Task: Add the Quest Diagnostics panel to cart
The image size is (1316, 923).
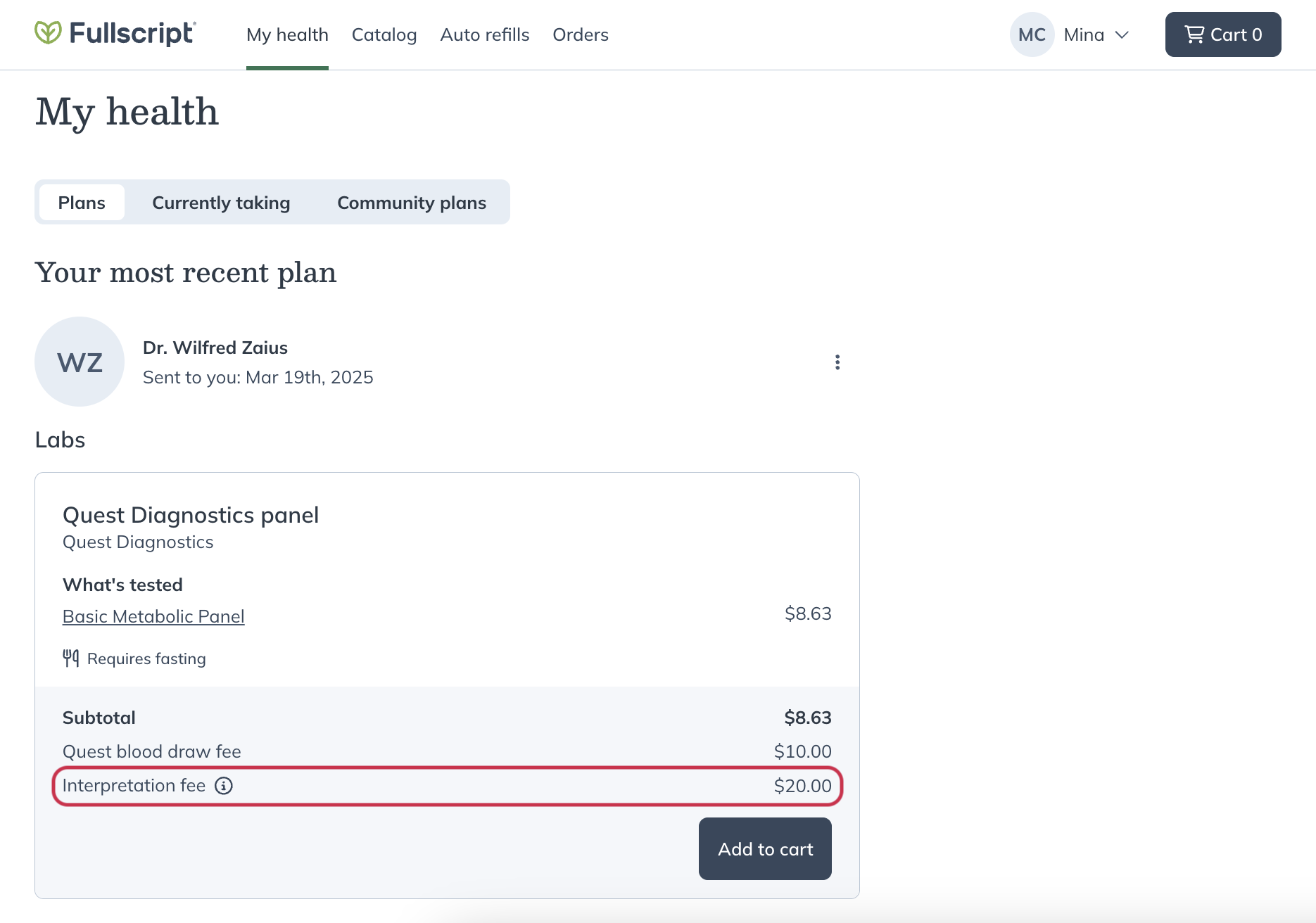Action: [764, 848]
